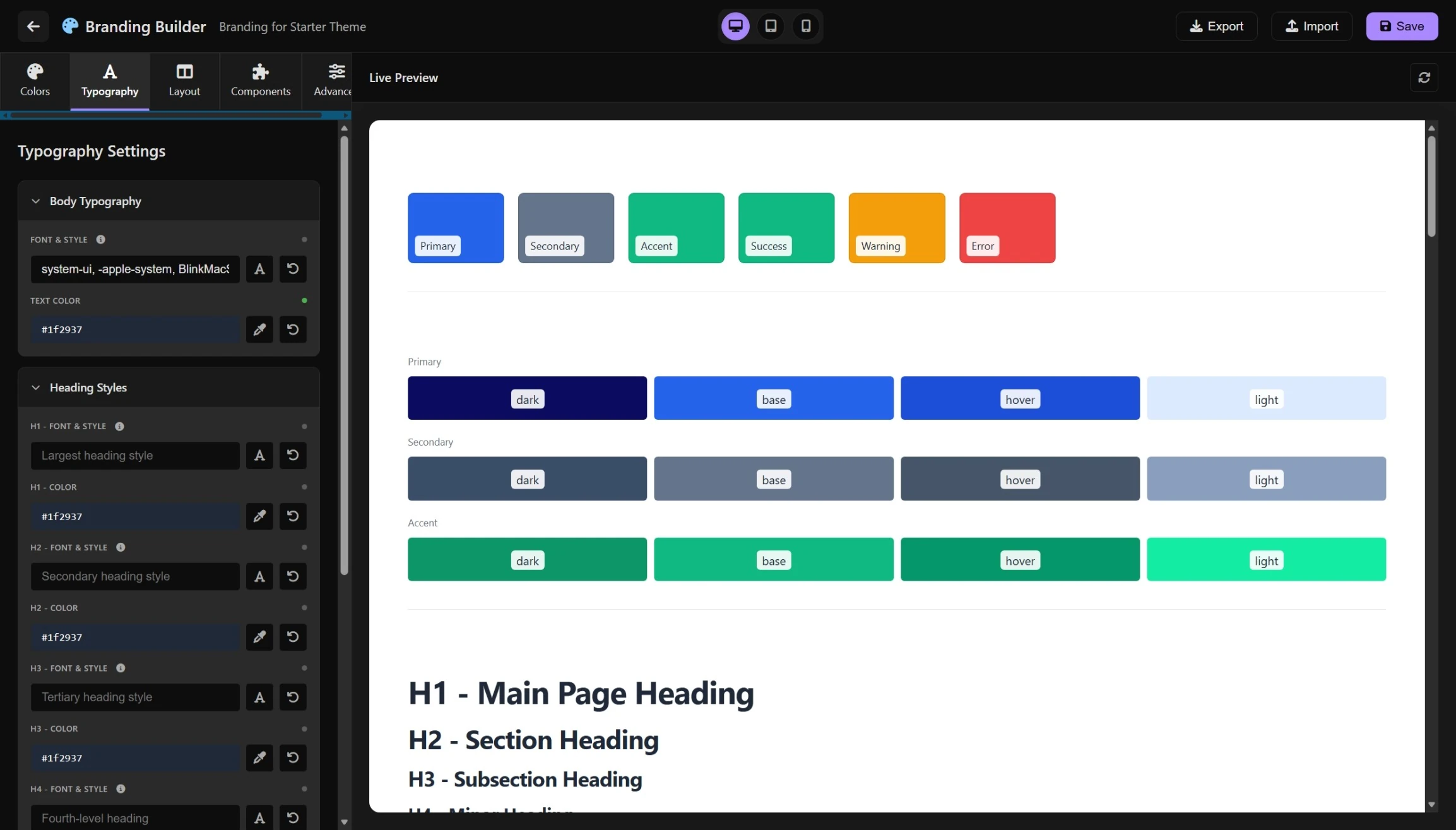Click the Primary color swatch in preview
The image size is (1456, 830).
pos(456,227)
